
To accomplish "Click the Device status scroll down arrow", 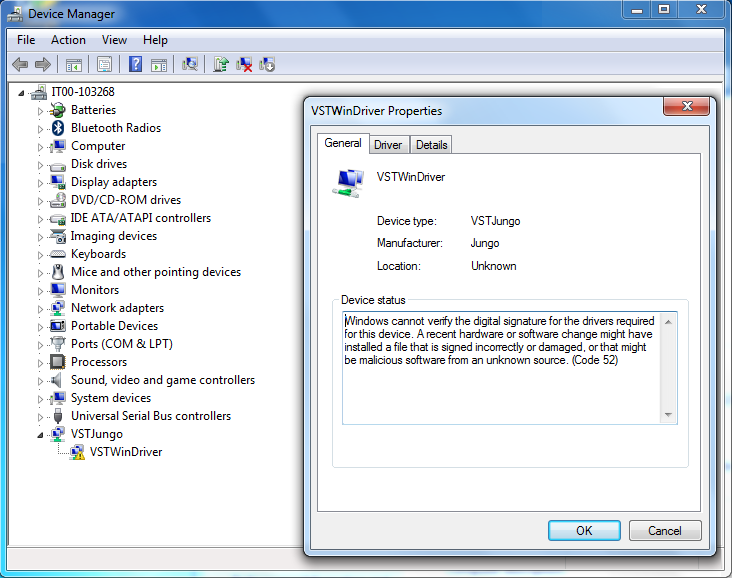I will [x=669, y=415].
